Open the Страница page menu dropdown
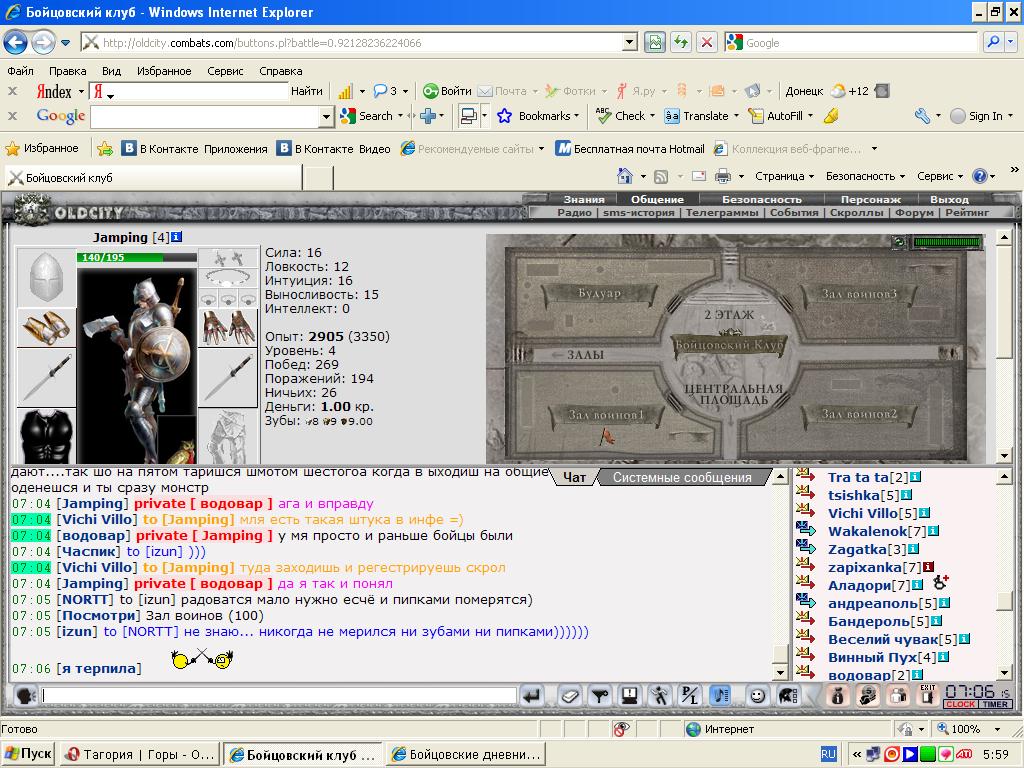The width and height of the screenshot is (1024, 768). click(784, 176)
